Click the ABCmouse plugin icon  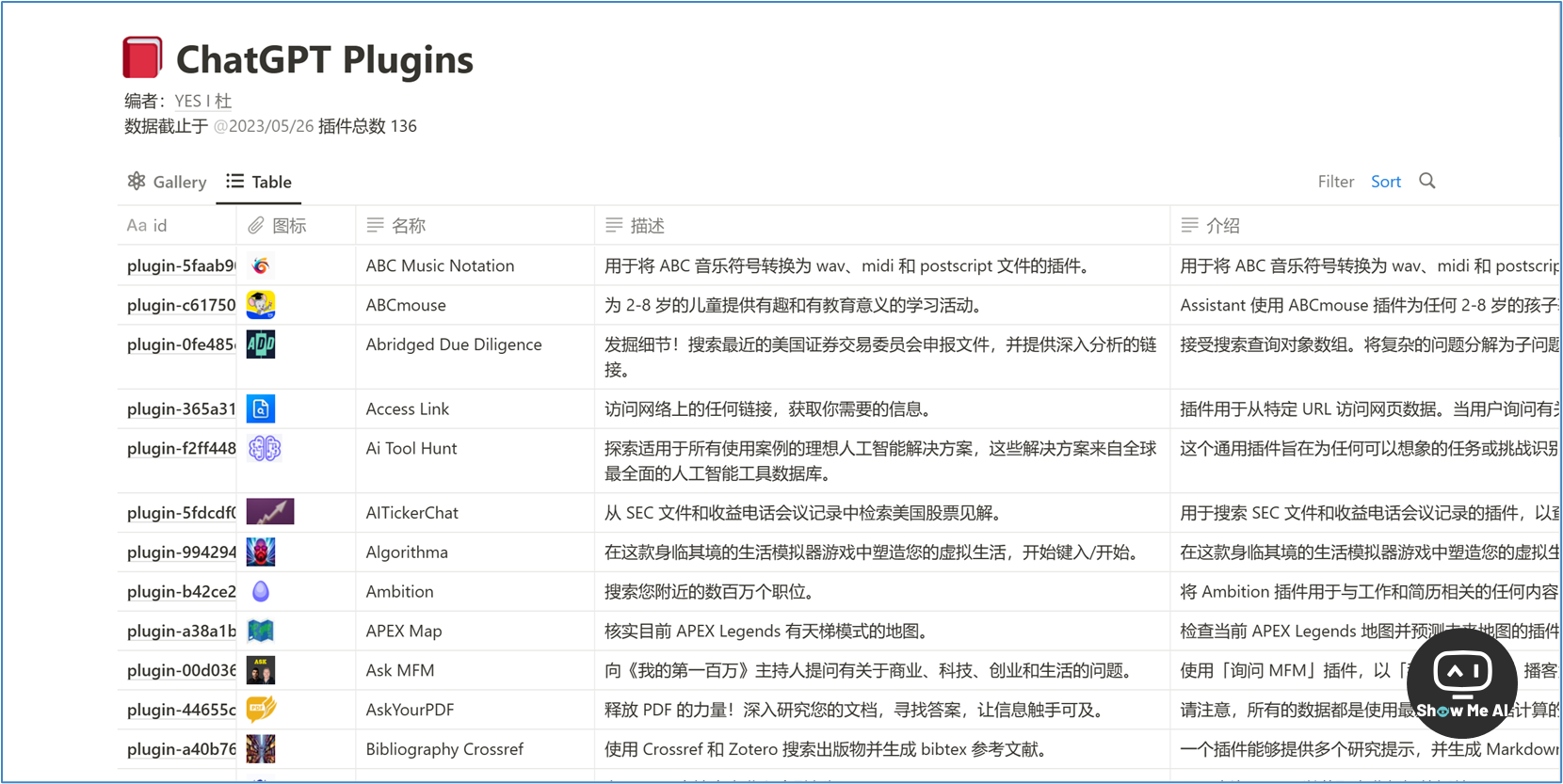[261, 305]
